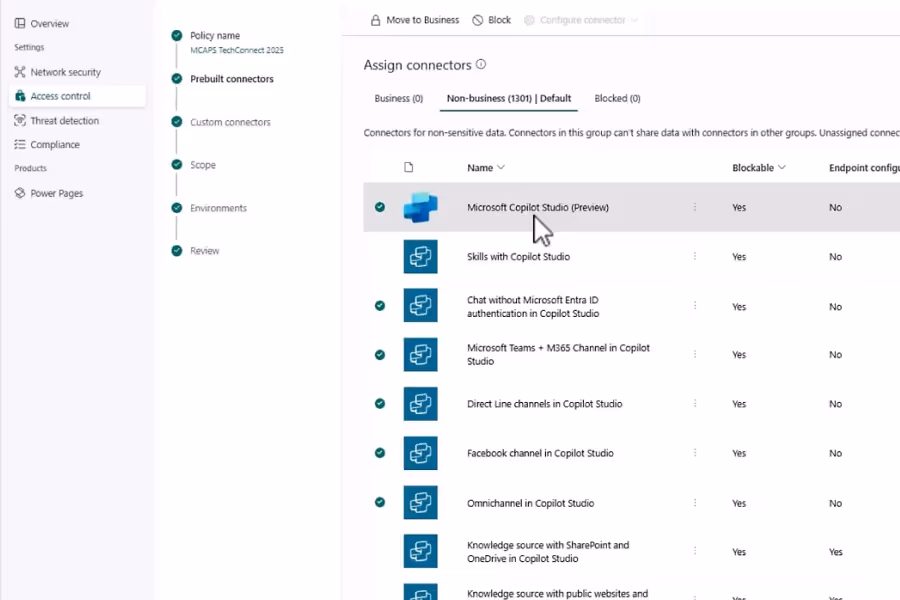Select the Non-business (1301) Default tab
The image size is (900, 600).
pyautogui.click(x=509, y=98)
